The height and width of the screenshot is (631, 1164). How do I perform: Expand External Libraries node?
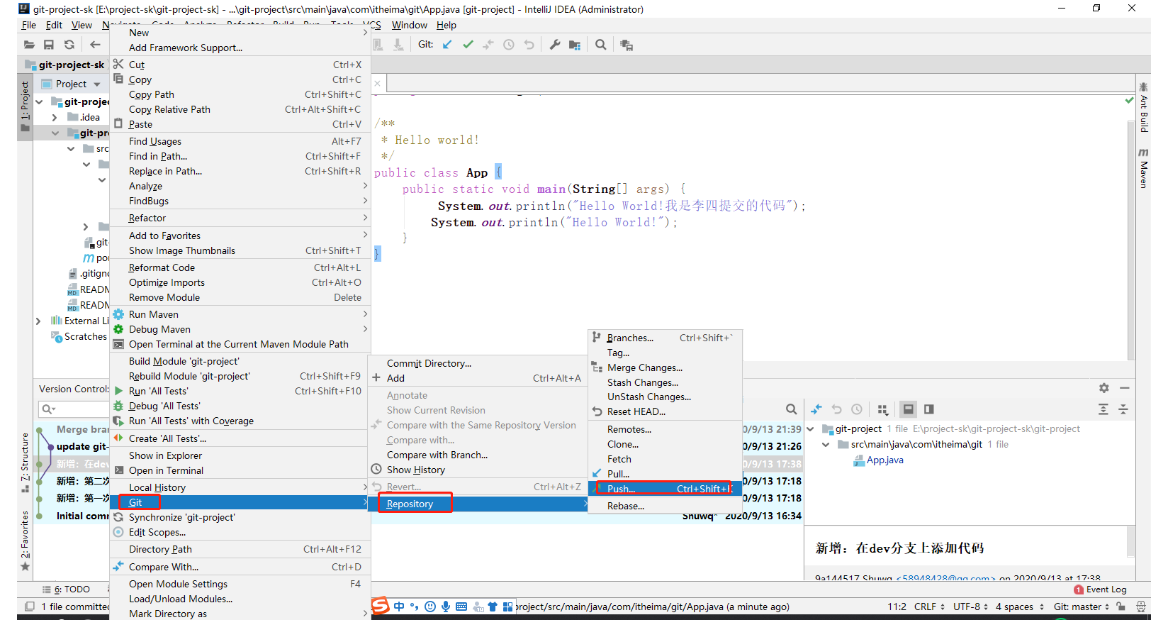(39, 321)
